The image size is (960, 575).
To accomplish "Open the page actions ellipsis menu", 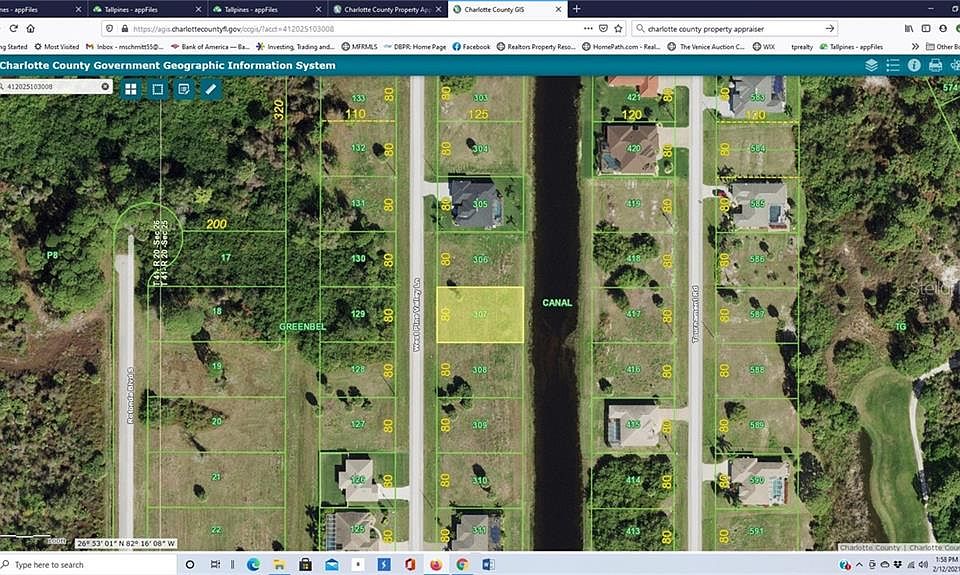I will click(x=588, y=28).
